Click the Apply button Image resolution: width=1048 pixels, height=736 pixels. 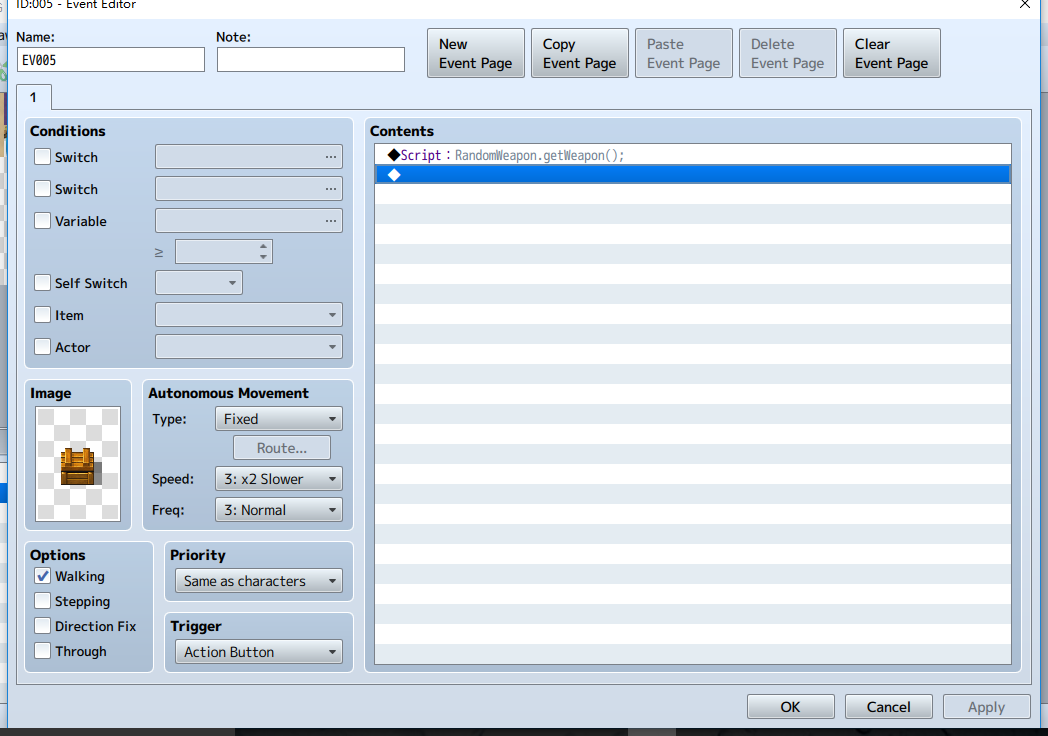[x=987, y=707]
